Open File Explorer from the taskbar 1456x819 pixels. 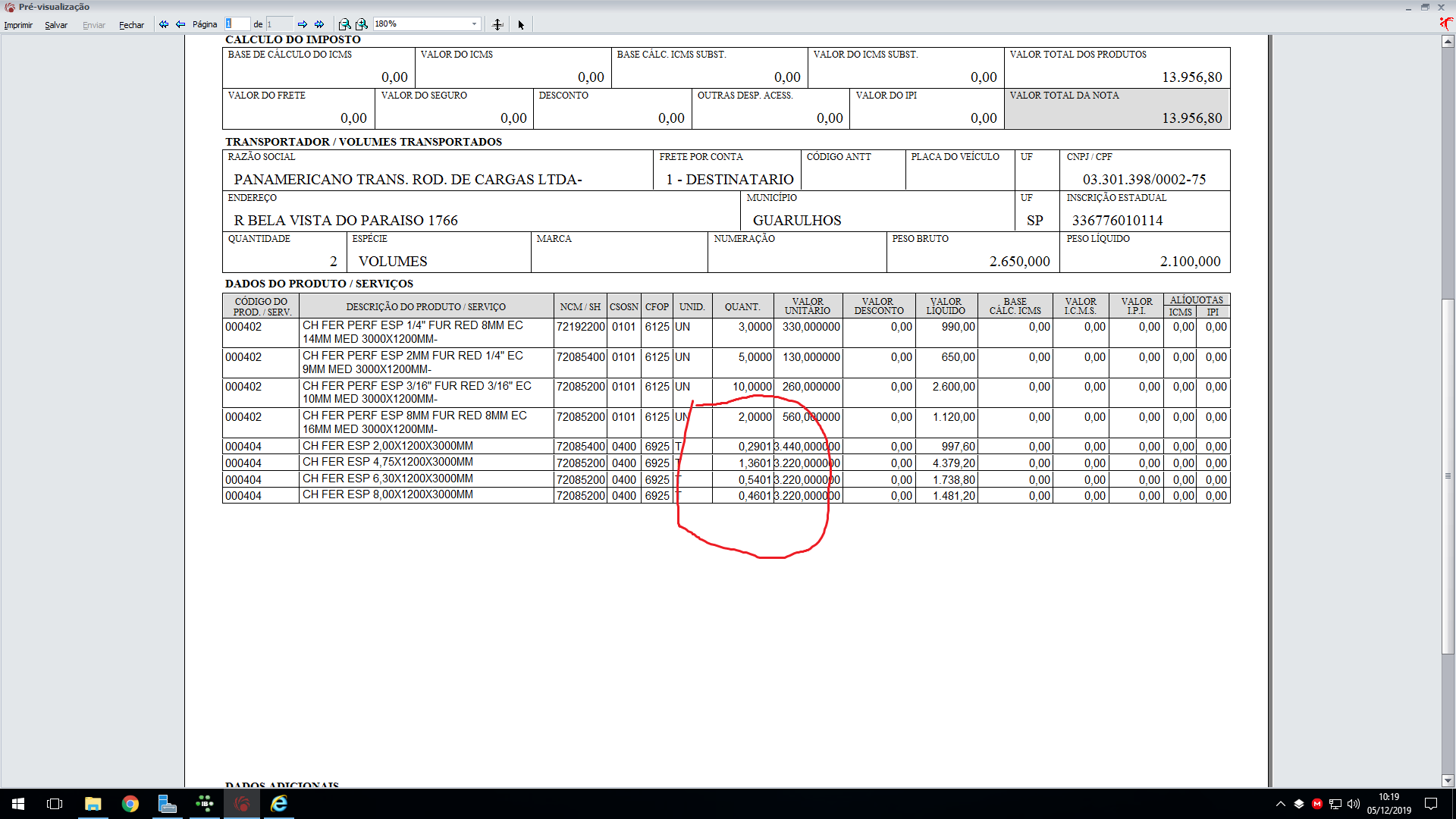point(93,804)
